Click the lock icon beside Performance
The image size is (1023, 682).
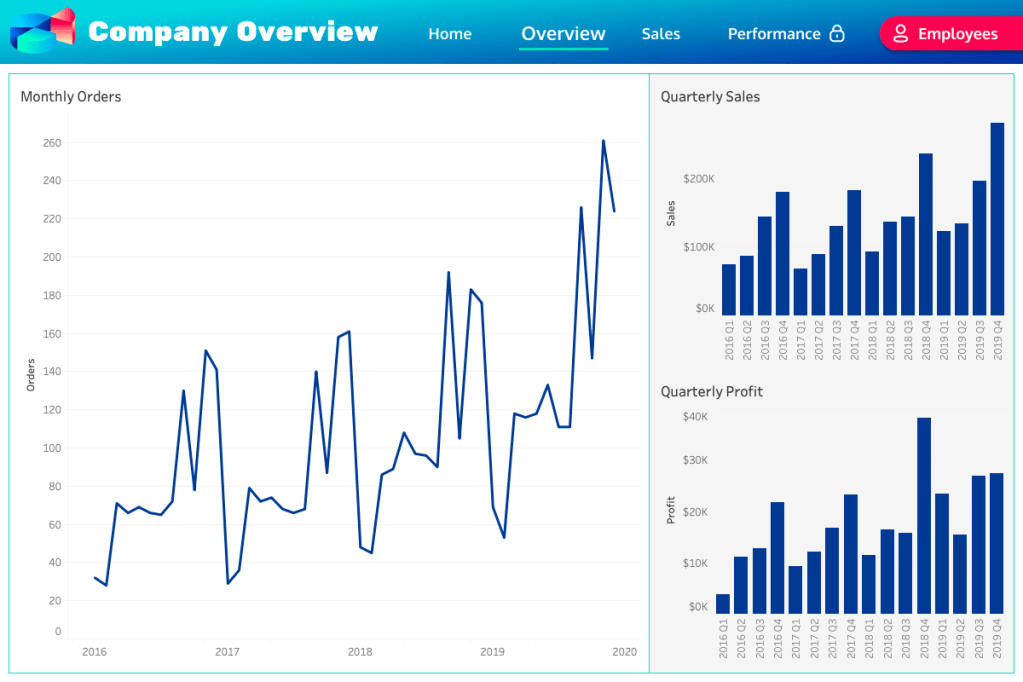pyautogui.click(x=837, y=34)
